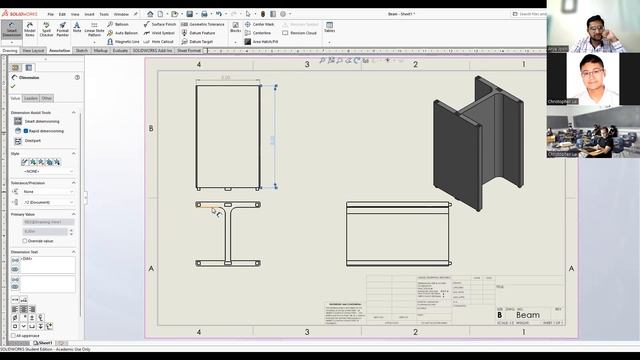The height and width of the screenshot is (360, 640).
Task: Open Geometric Tolerance tool
Action: 203,24
